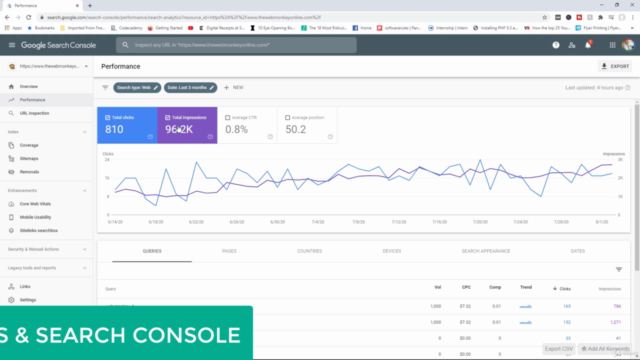Click Add All Keywords button
This screenshot has height=360, width=640.
click(605, 349)
